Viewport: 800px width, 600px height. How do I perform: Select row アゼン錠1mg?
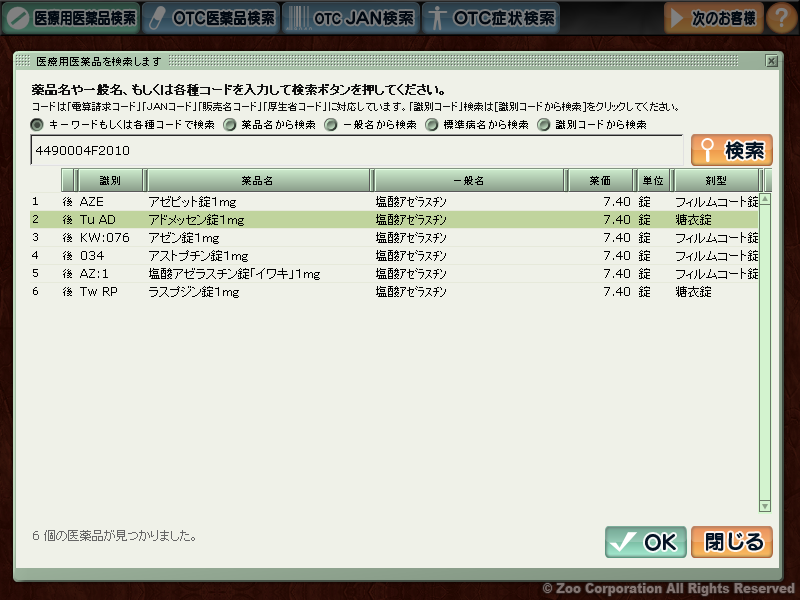pos(394,238)
